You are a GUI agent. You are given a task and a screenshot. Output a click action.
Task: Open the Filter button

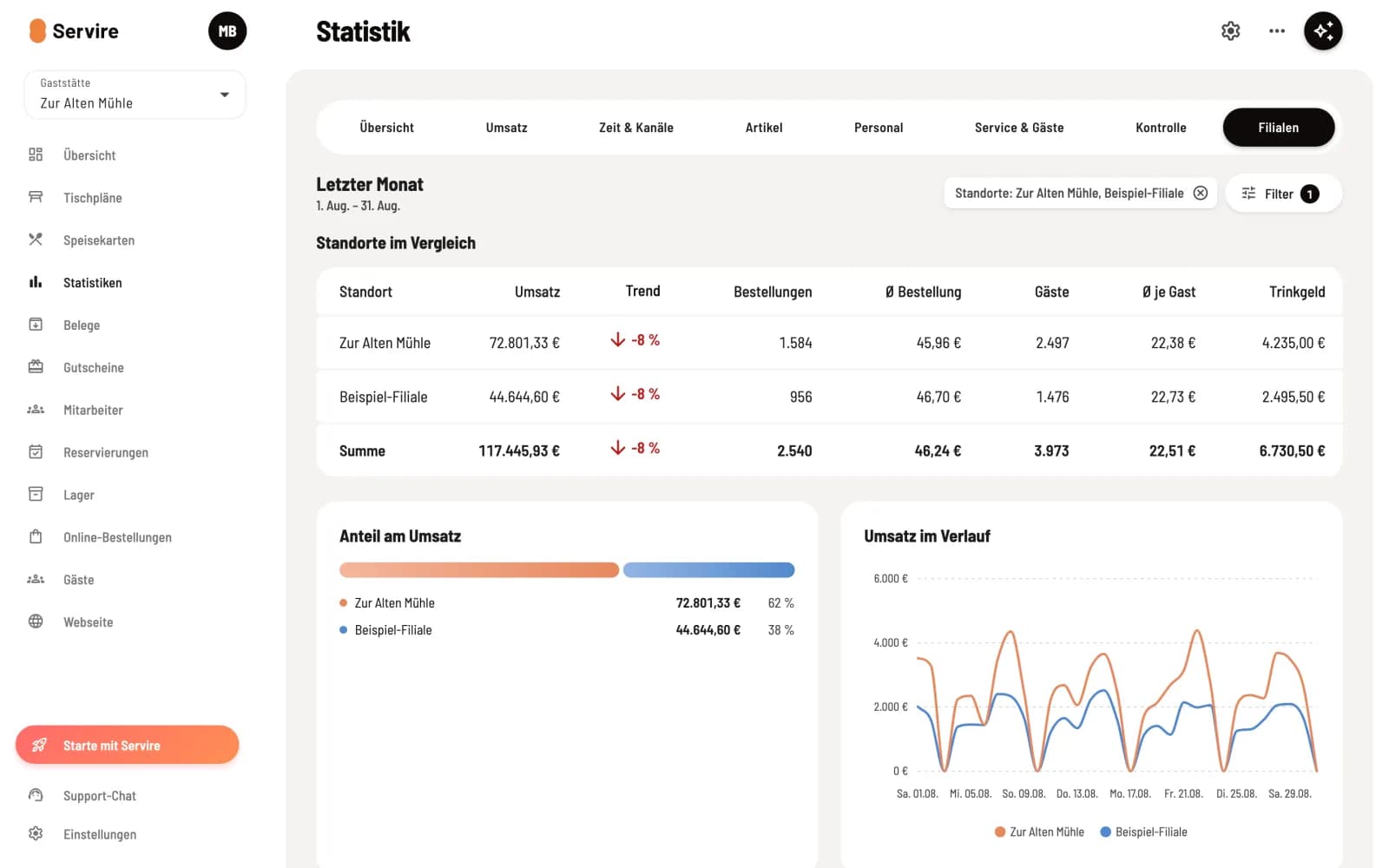click(1283, 194)
